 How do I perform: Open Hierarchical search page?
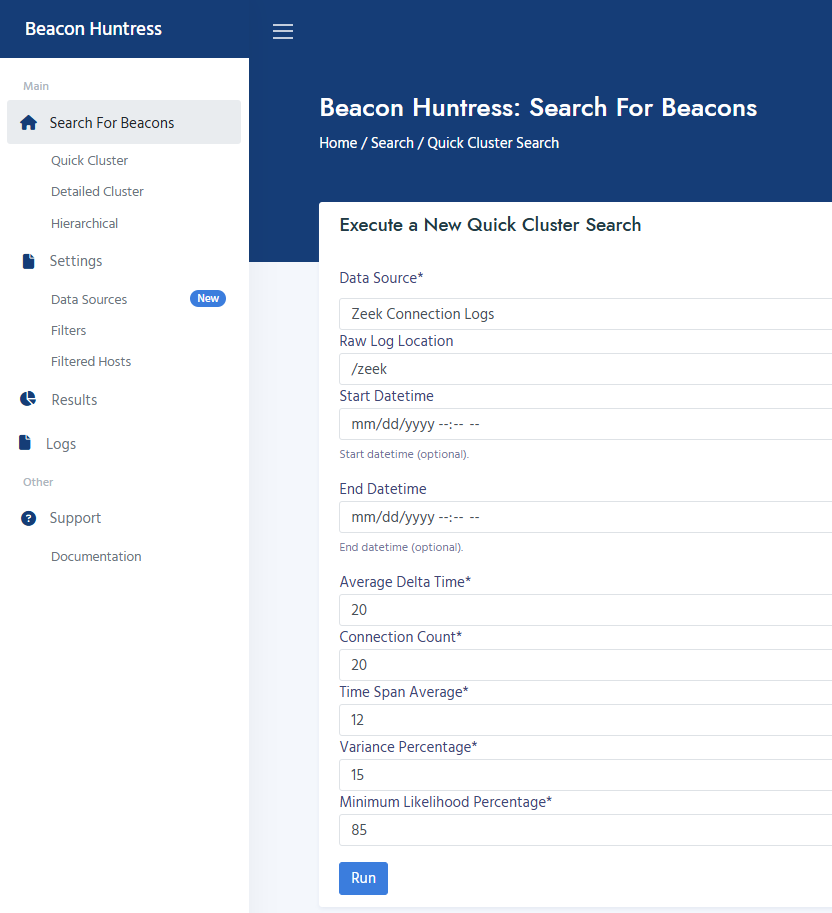coord(84,224)
